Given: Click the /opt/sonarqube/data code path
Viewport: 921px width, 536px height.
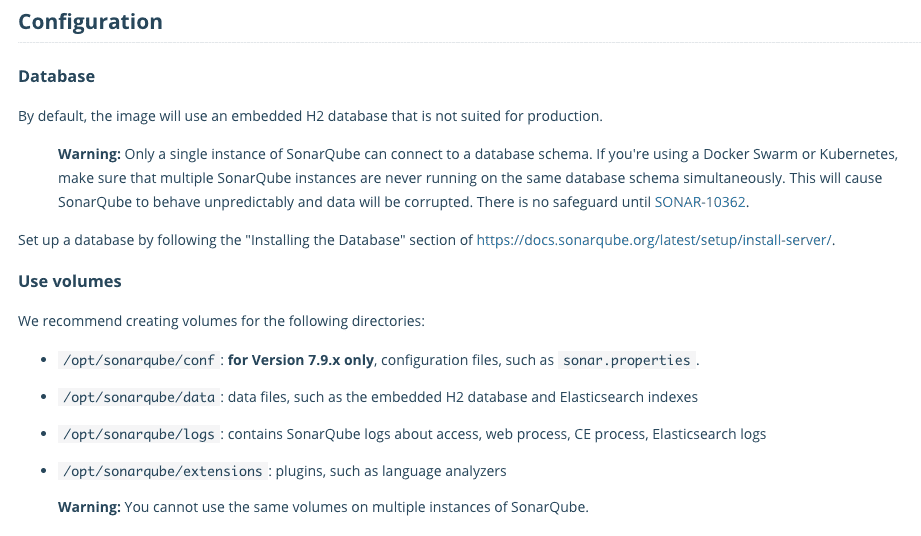Looking at the screenshot, I should pyautogui.click(x=138, y=397).
